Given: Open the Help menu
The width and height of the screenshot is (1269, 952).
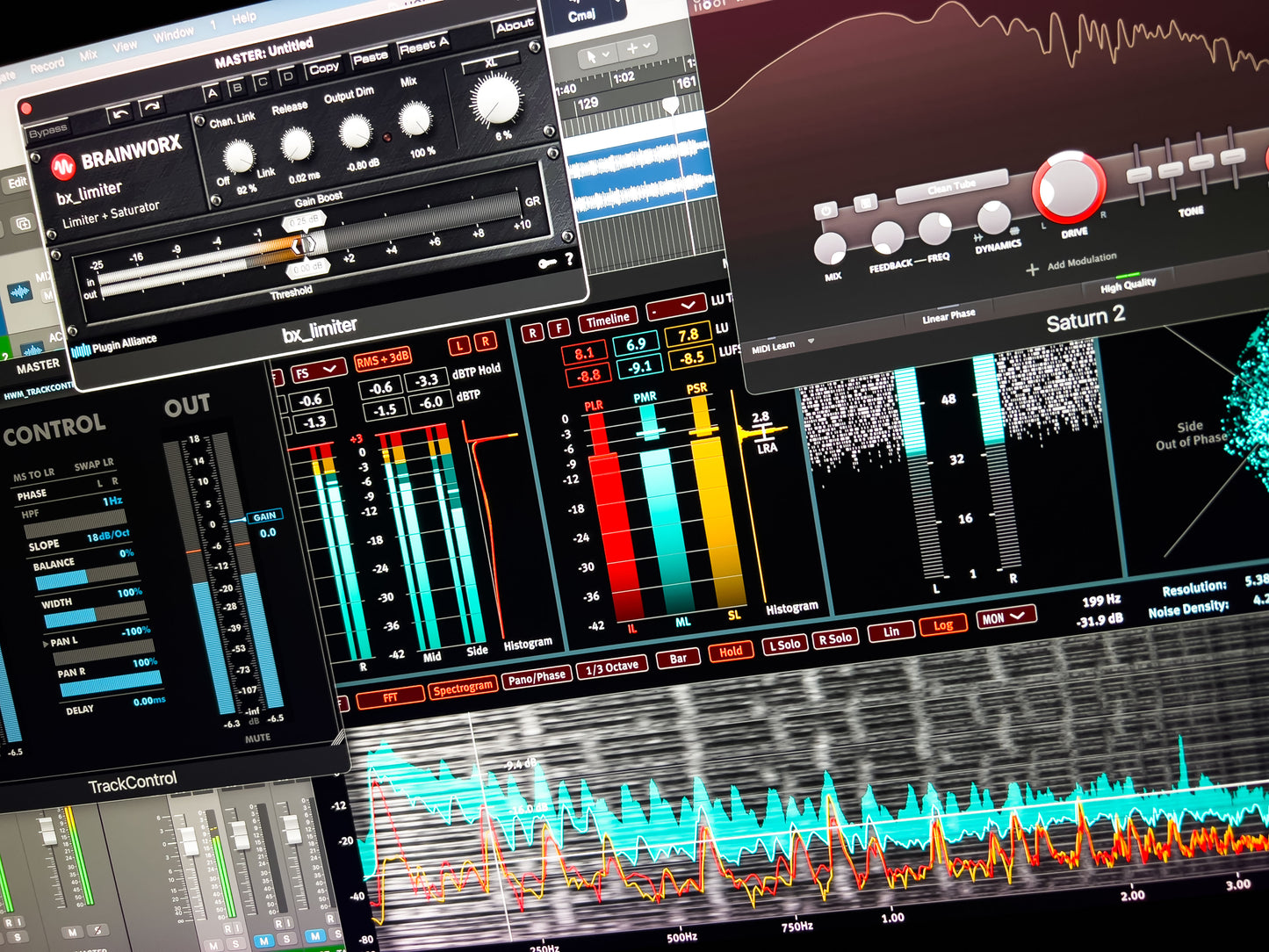Looking at the screenshot, I should (x=244, y=18).
